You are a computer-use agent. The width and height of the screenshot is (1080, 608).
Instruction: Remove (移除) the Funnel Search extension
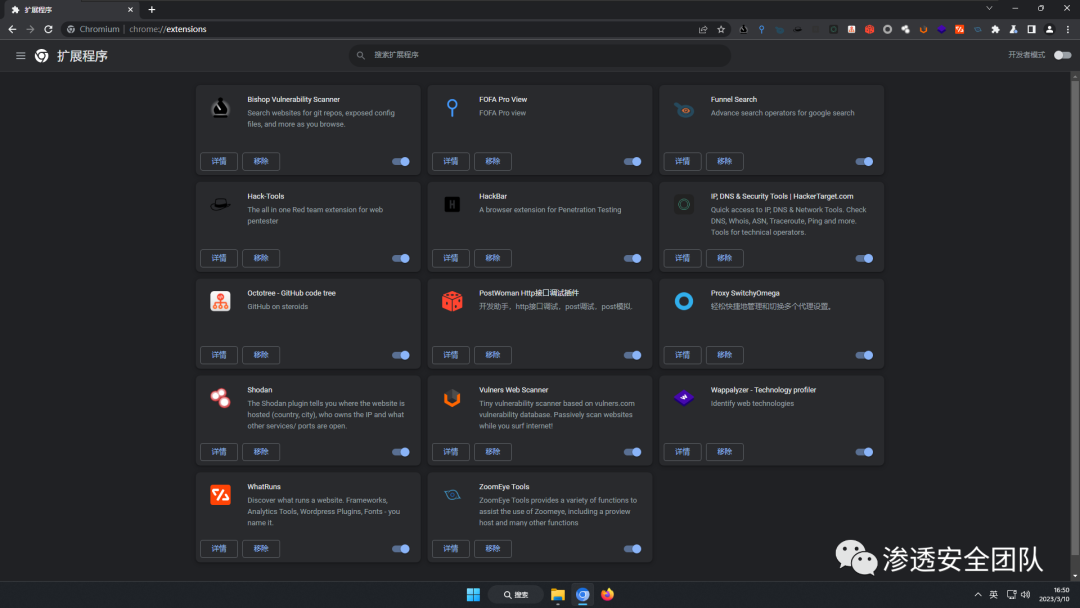point(725,161)
